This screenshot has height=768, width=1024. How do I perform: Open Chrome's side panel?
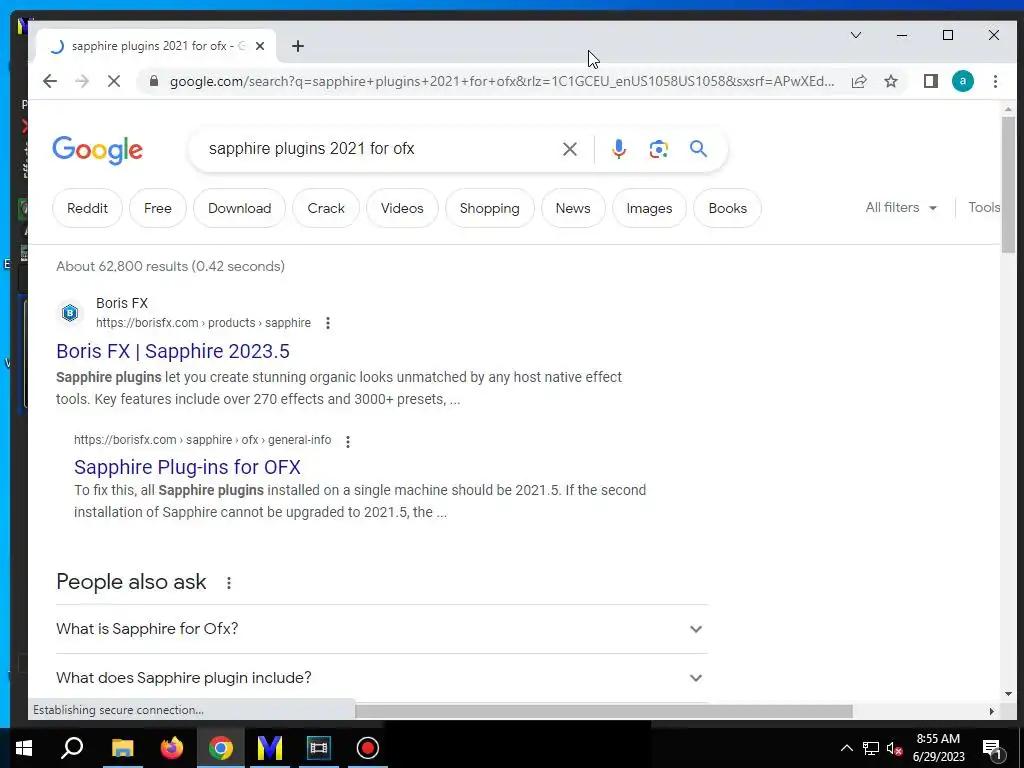(931, 81)
